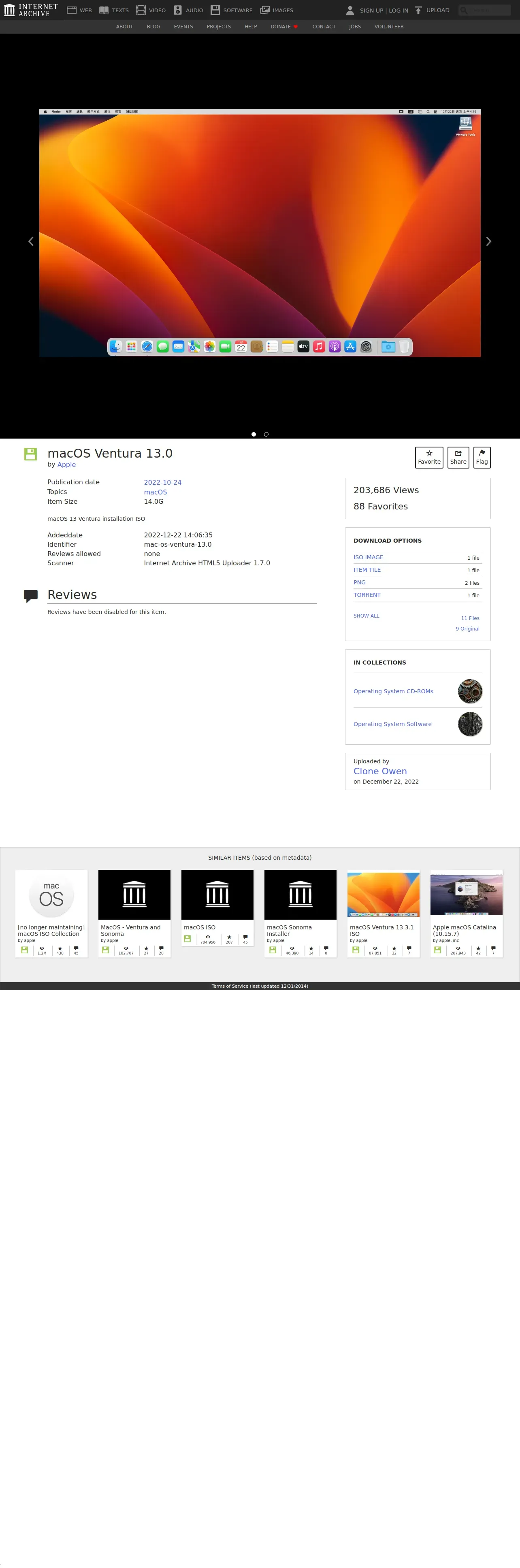520x1568 pixels.
Task: Click the Donate link with heart
Action: point(284,27)
